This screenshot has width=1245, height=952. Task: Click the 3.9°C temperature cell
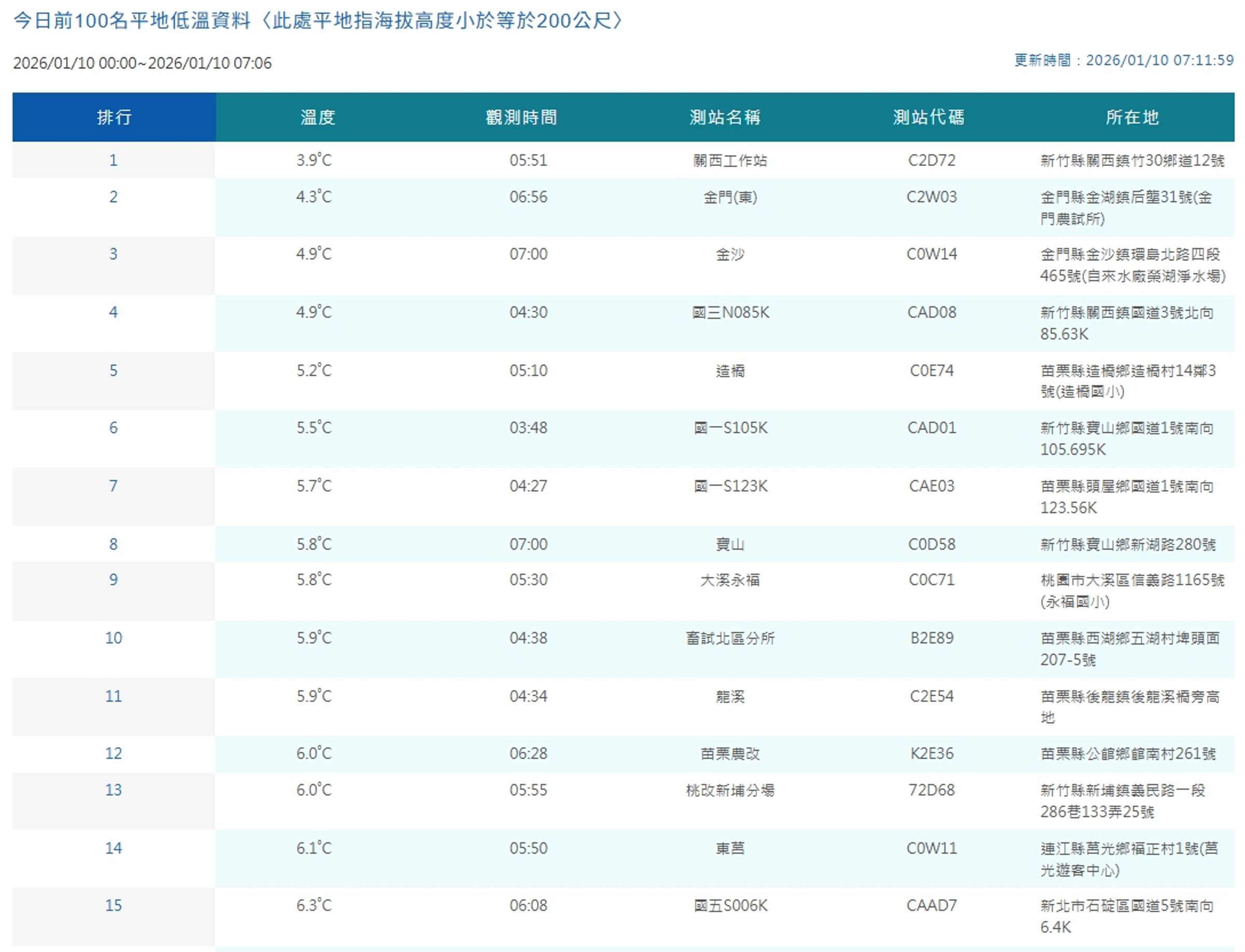tap(313, 160)
